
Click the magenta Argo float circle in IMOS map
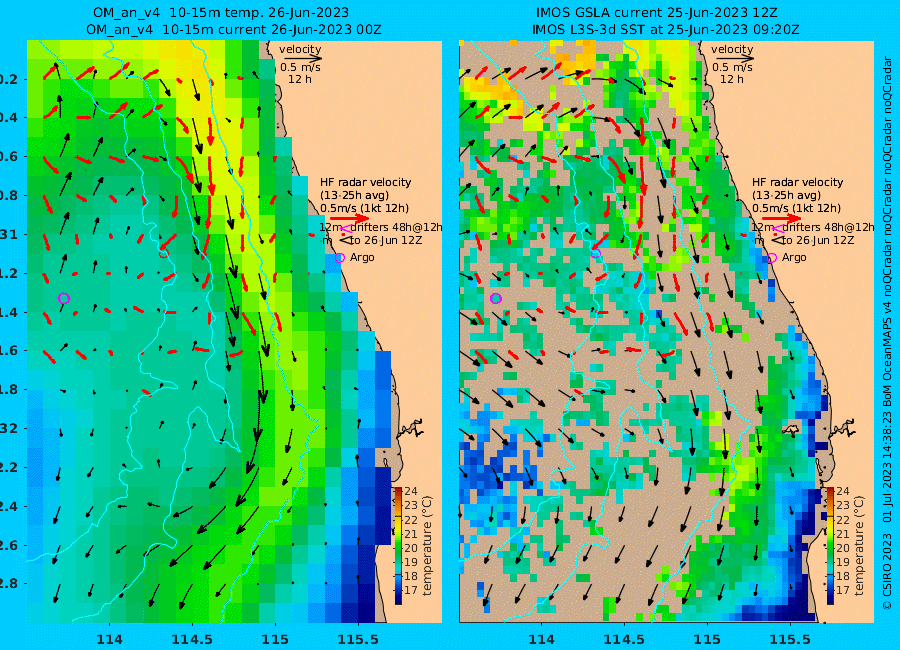[496, 298]
